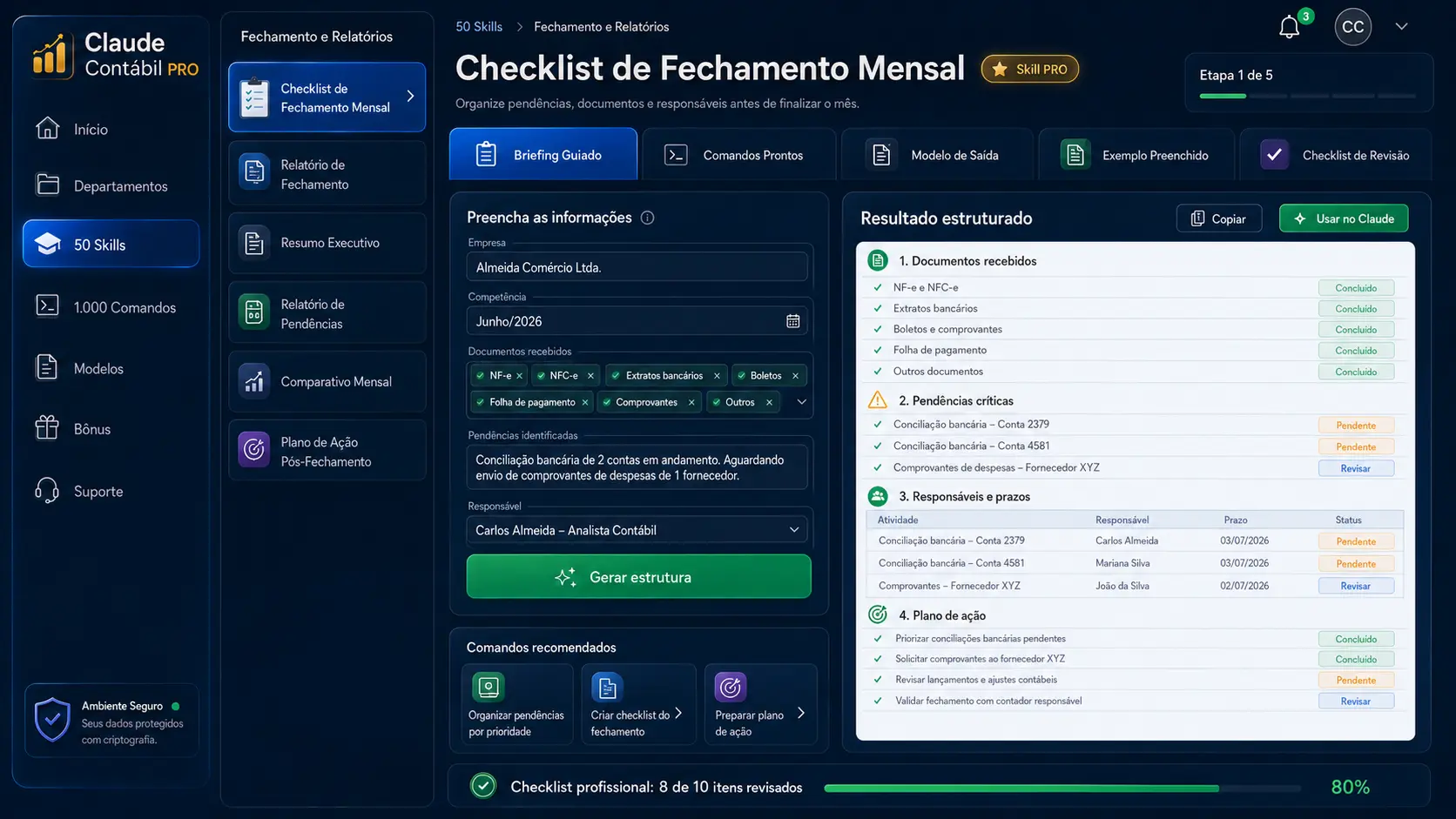The image size is (1456, 819).
Task: Toggle the Comprovantes tag checkmark
Action: click(x=607, y=402)
